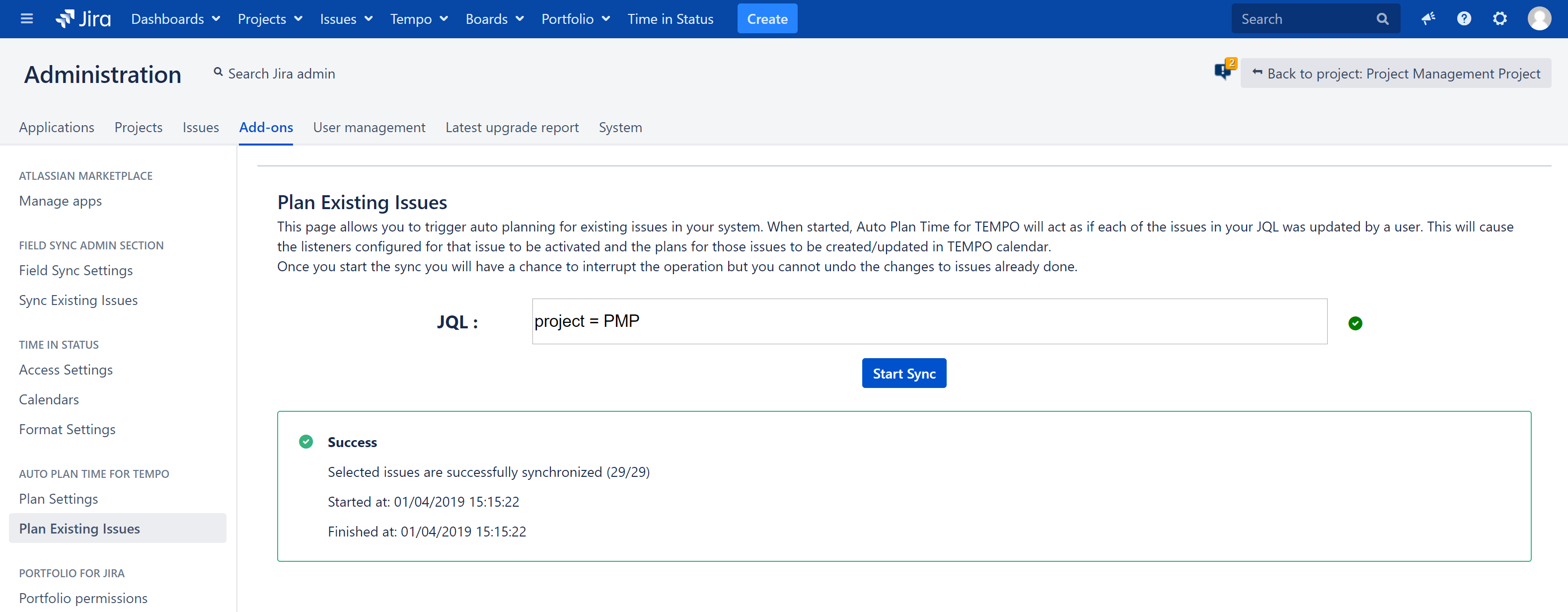Open the settings gear icon
The height and width of the screenshot is (612, 1568).
pyautogui.click(x=1500, y=19)
